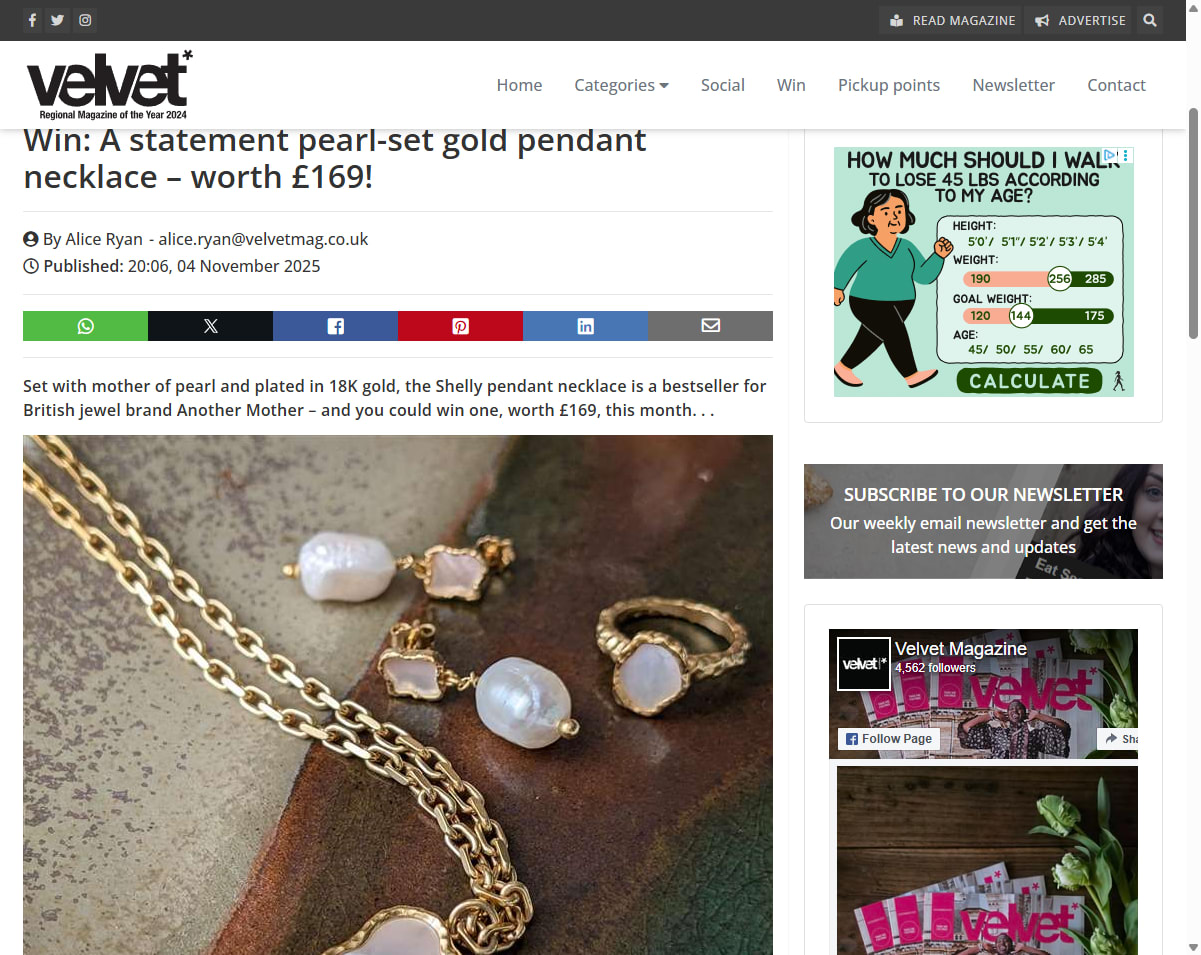Open the Twitter icon in the top bar

pos(58,20)
